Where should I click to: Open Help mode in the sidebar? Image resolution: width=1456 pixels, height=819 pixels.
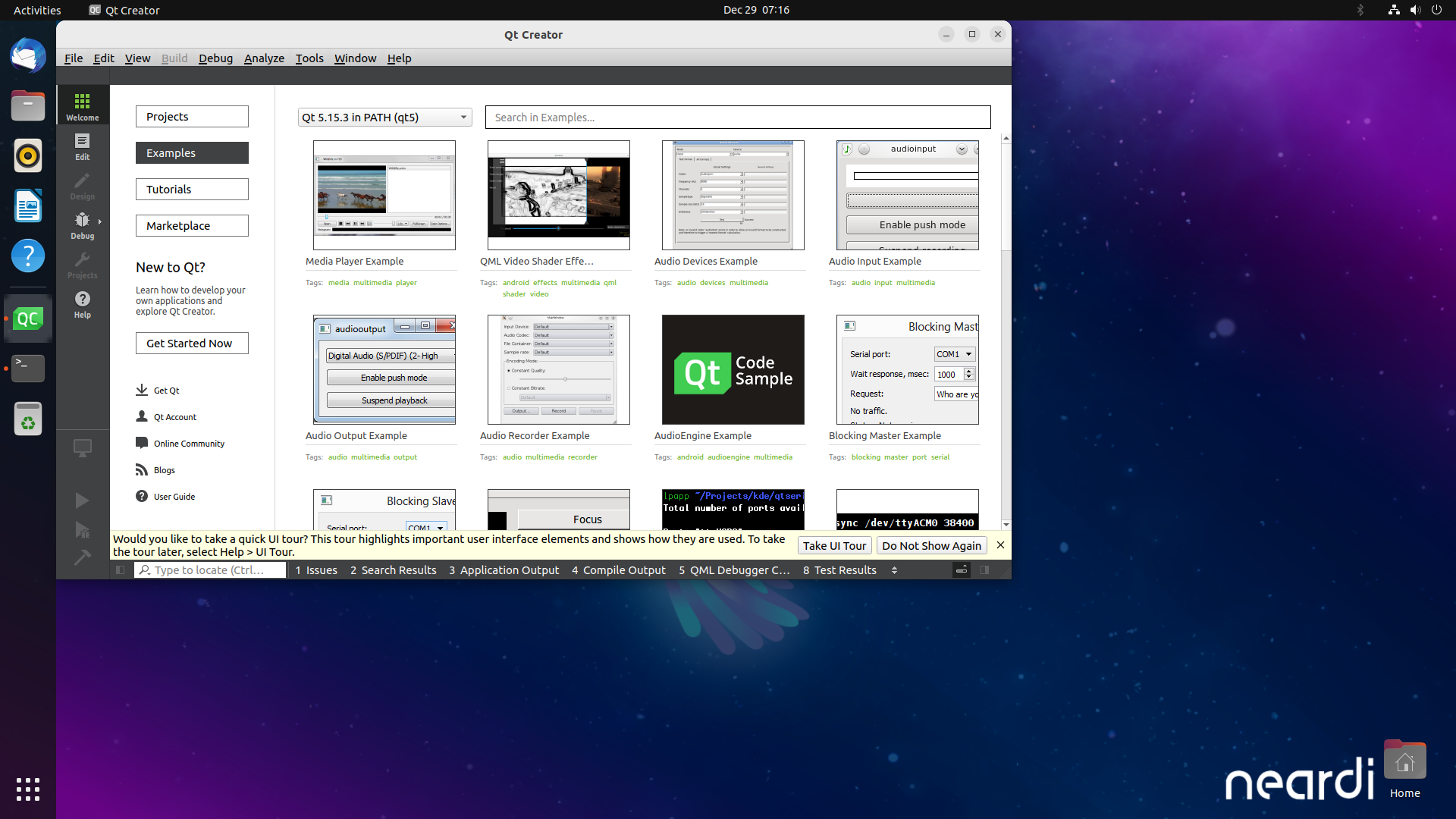[82, 304]
